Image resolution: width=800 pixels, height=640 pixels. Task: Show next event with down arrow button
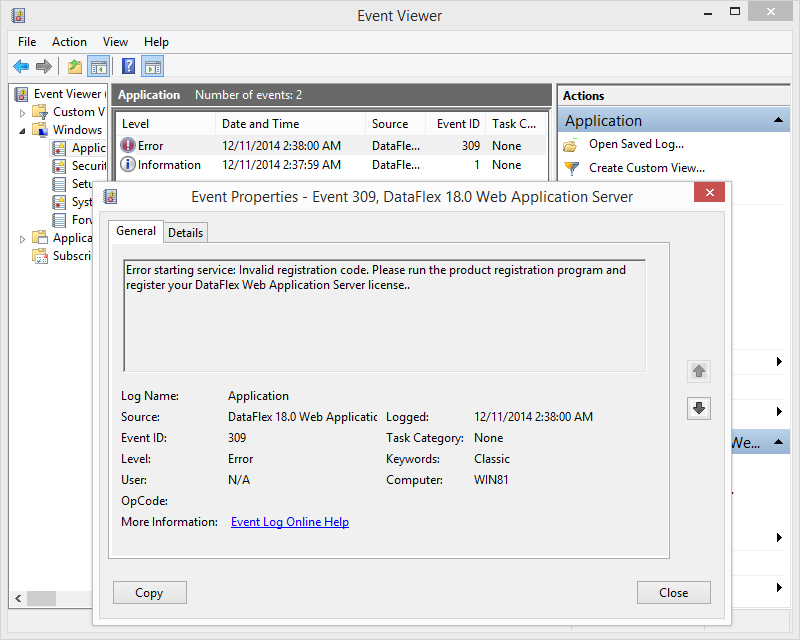(x=699, y=408)
